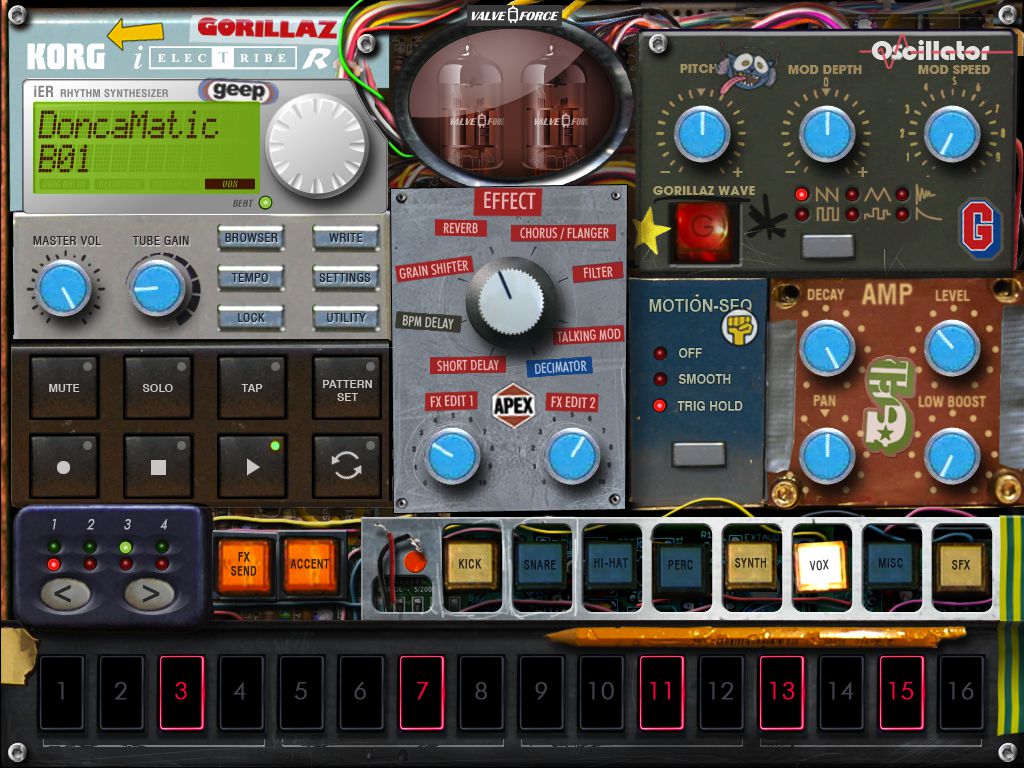This screenshot has width=1024, height=768.
Task: Select the SFX part button
Action: 960,565
